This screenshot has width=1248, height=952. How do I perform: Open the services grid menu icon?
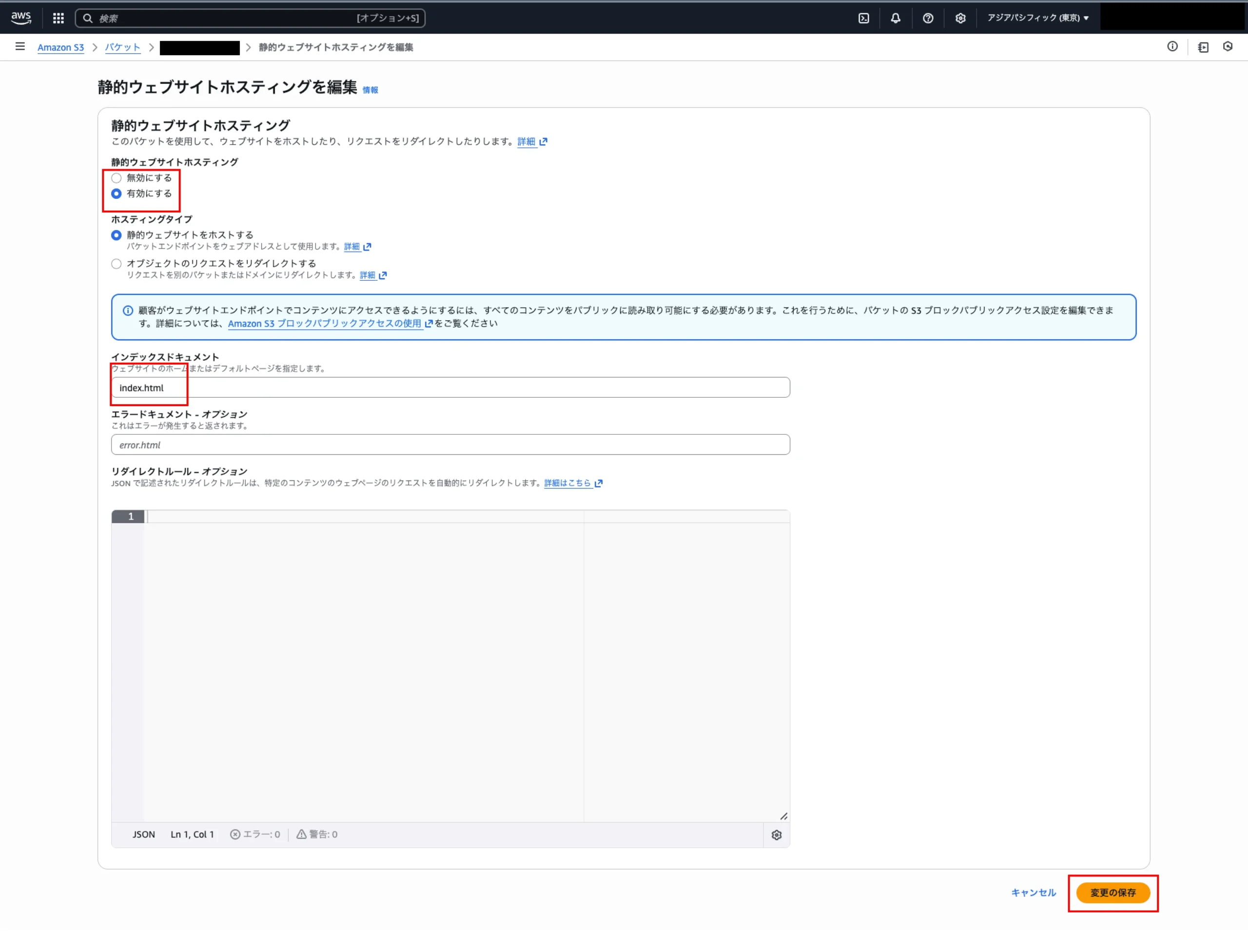click(58, 18)
